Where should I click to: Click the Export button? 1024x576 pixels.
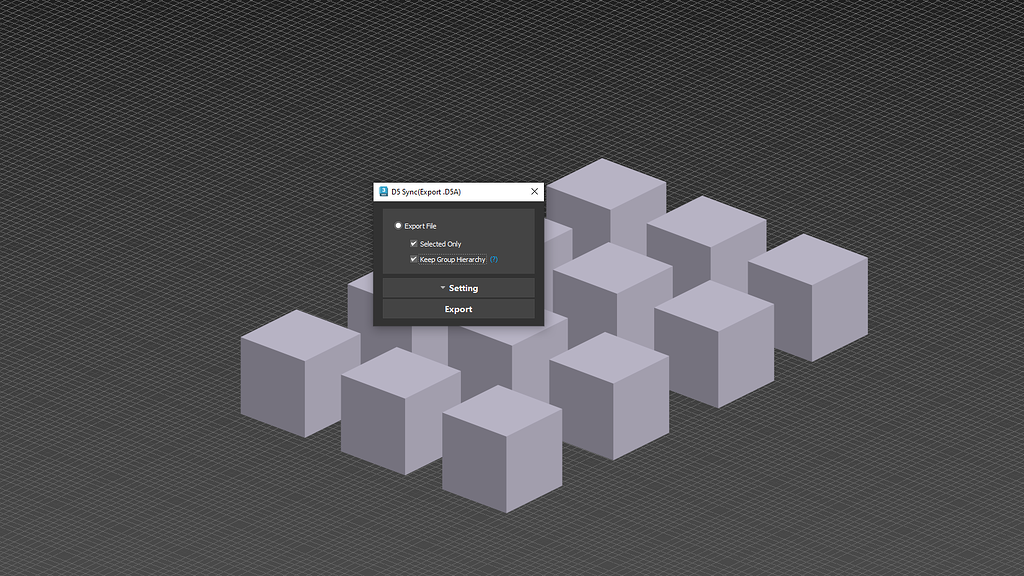(458, 309)
